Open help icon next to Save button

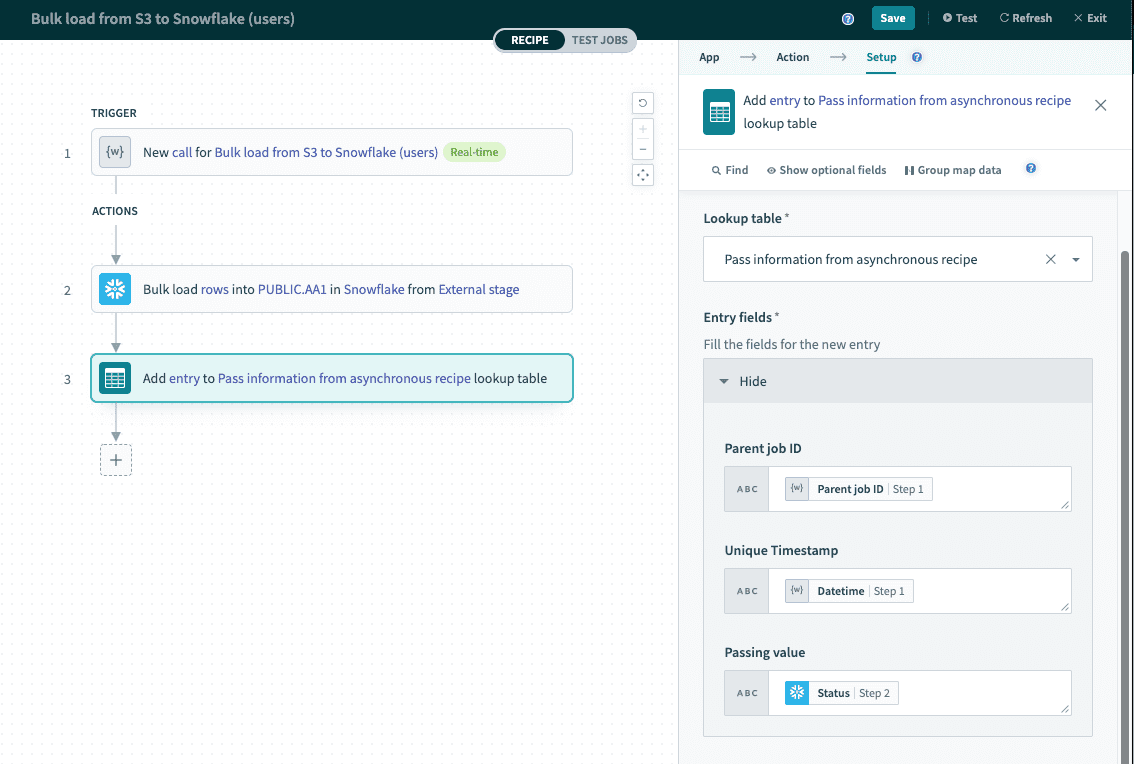pos(848,19)
